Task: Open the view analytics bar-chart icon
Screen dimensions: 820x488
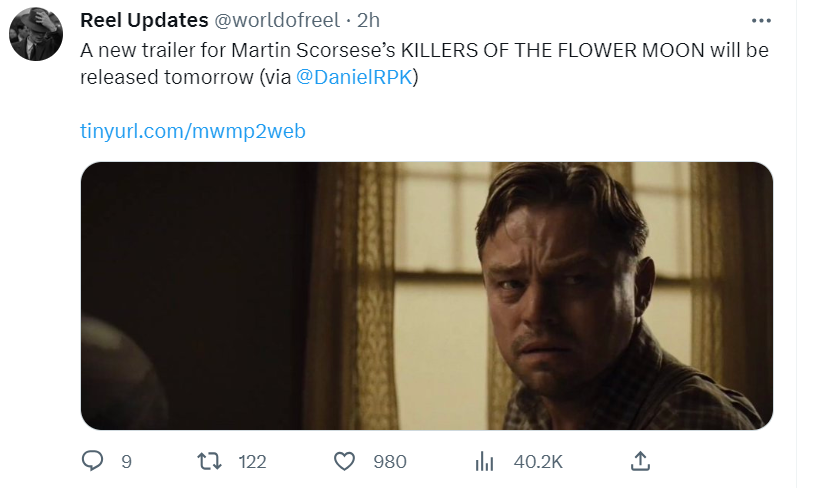Action: [x=485, y=461]
